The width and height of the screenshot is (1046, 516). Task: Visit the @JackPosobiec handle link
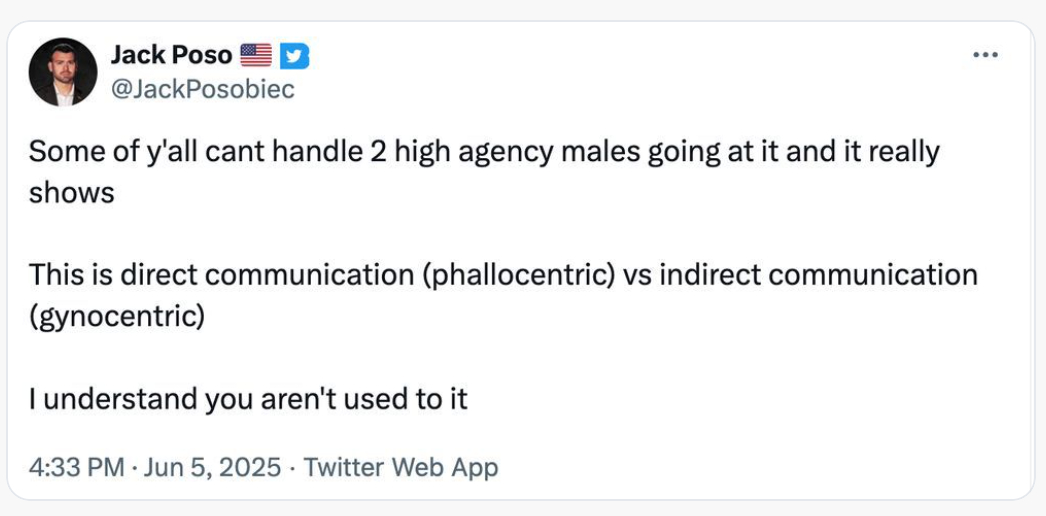point(203,89)
